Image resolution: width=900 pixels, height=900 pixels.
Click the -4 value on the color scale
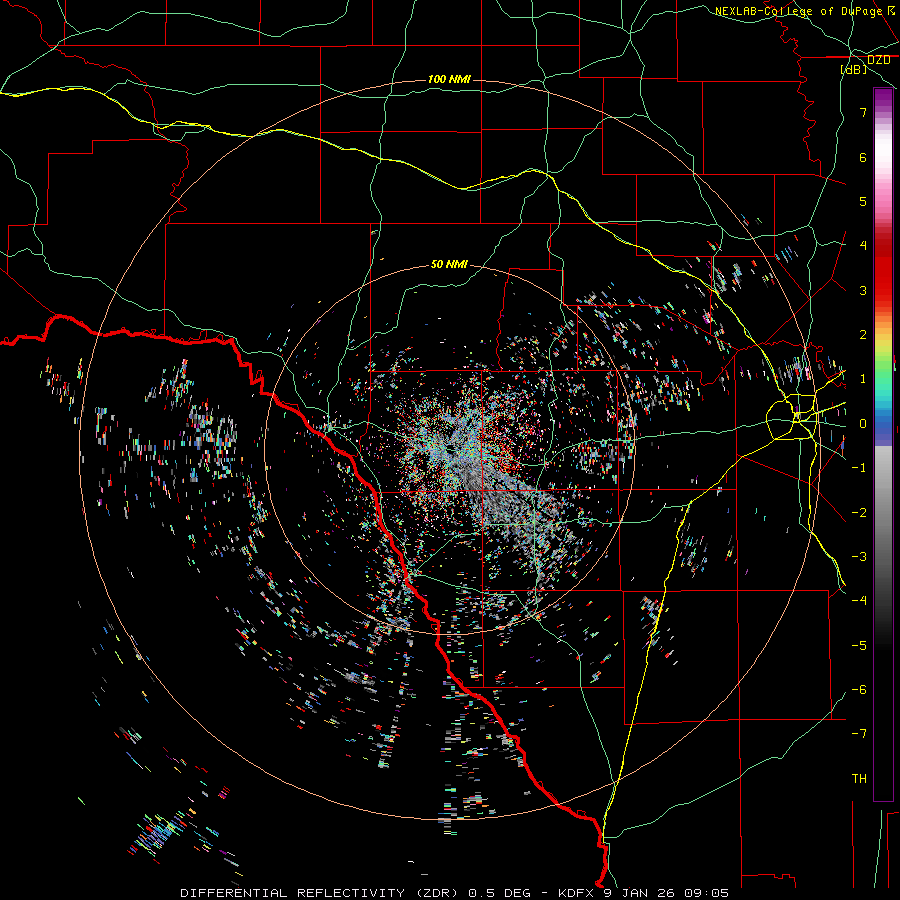pyautogui.click(x=859, y=600)
